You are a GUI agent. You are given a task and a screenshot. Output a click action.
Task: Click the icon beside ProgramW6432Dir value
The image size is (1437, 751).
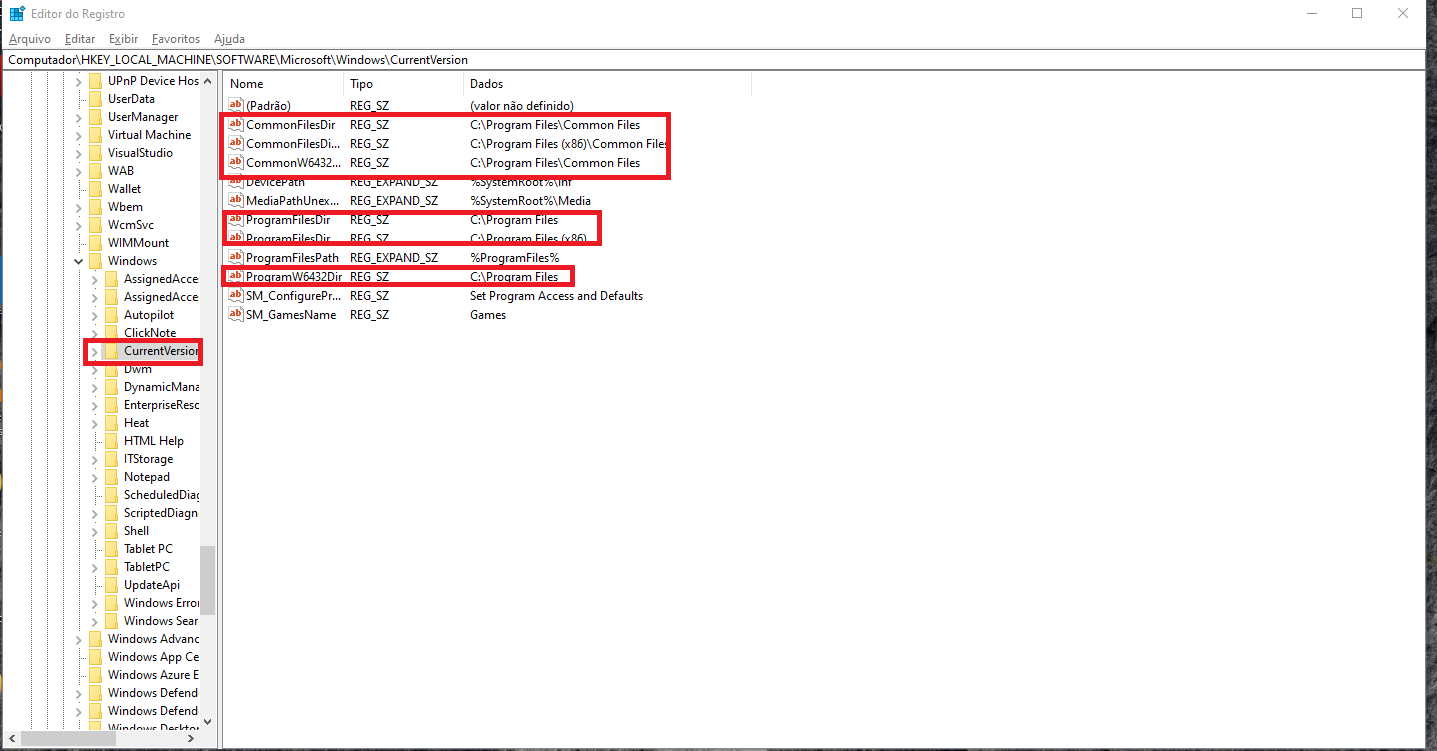click(x=236, y=277)
